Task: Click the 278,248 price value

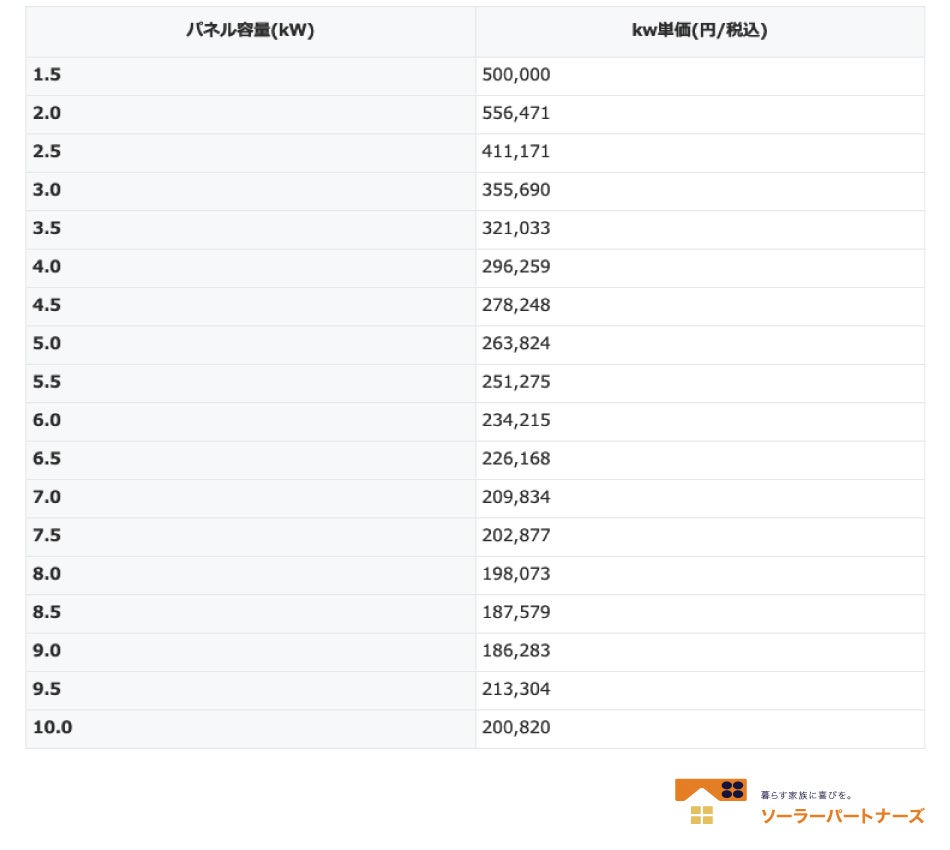Action: tap(516, 305)
